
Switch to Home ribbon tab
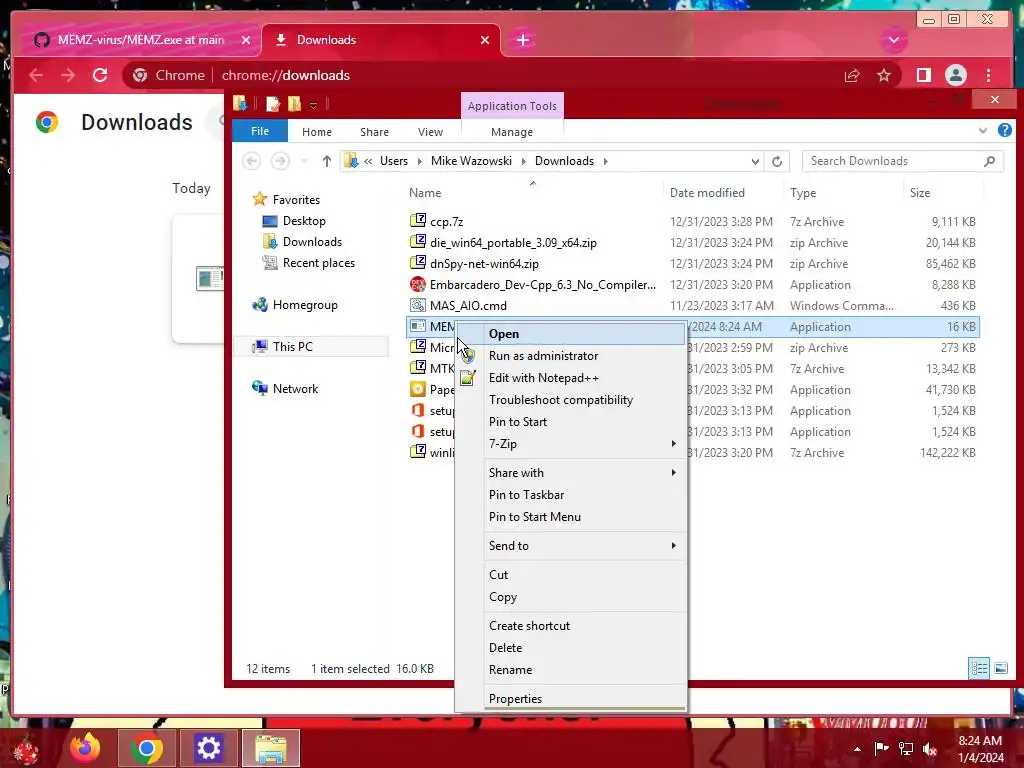point(317,132)
